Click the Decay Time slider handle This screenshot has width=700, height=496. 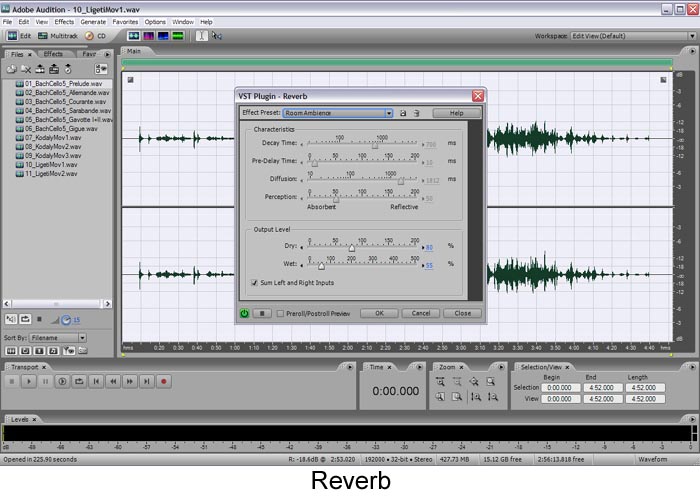click(375, 146)
